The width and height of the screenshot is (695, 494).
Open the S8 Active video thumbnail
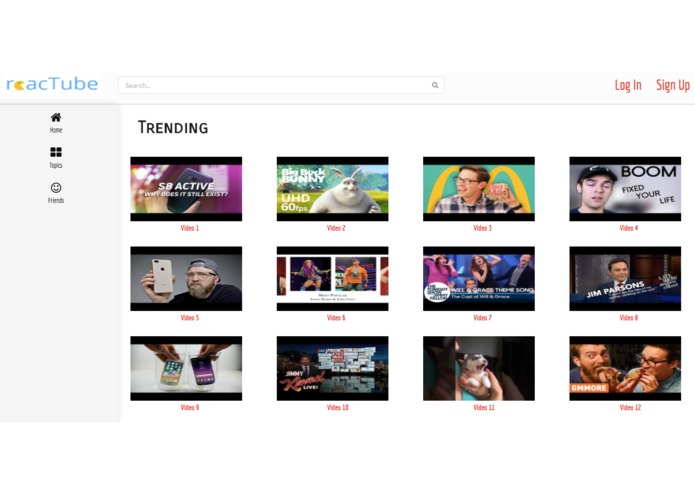(186, 189)
